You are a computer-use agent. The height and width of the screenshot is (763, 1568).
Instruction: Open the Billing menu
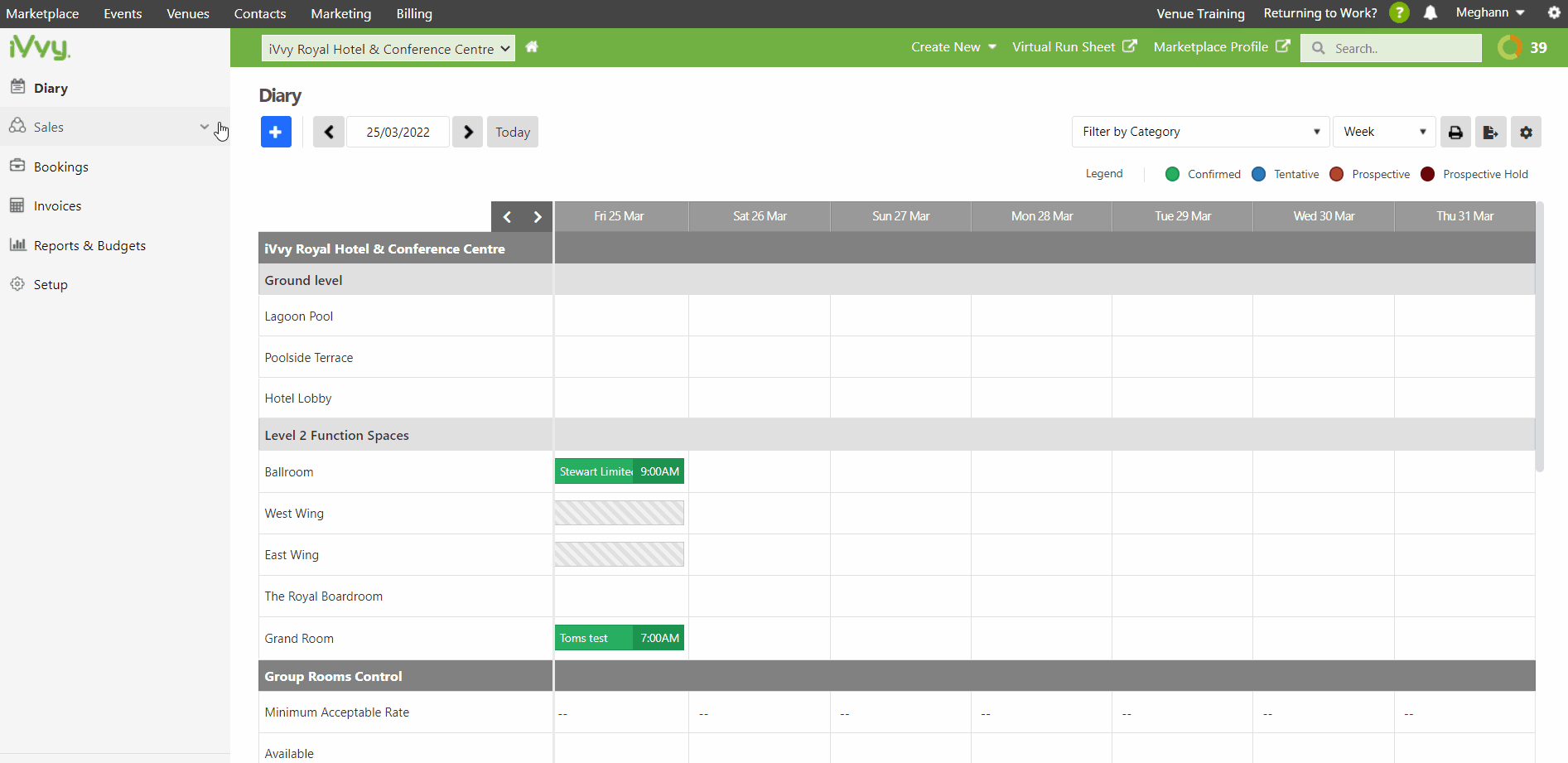(414, 13)
